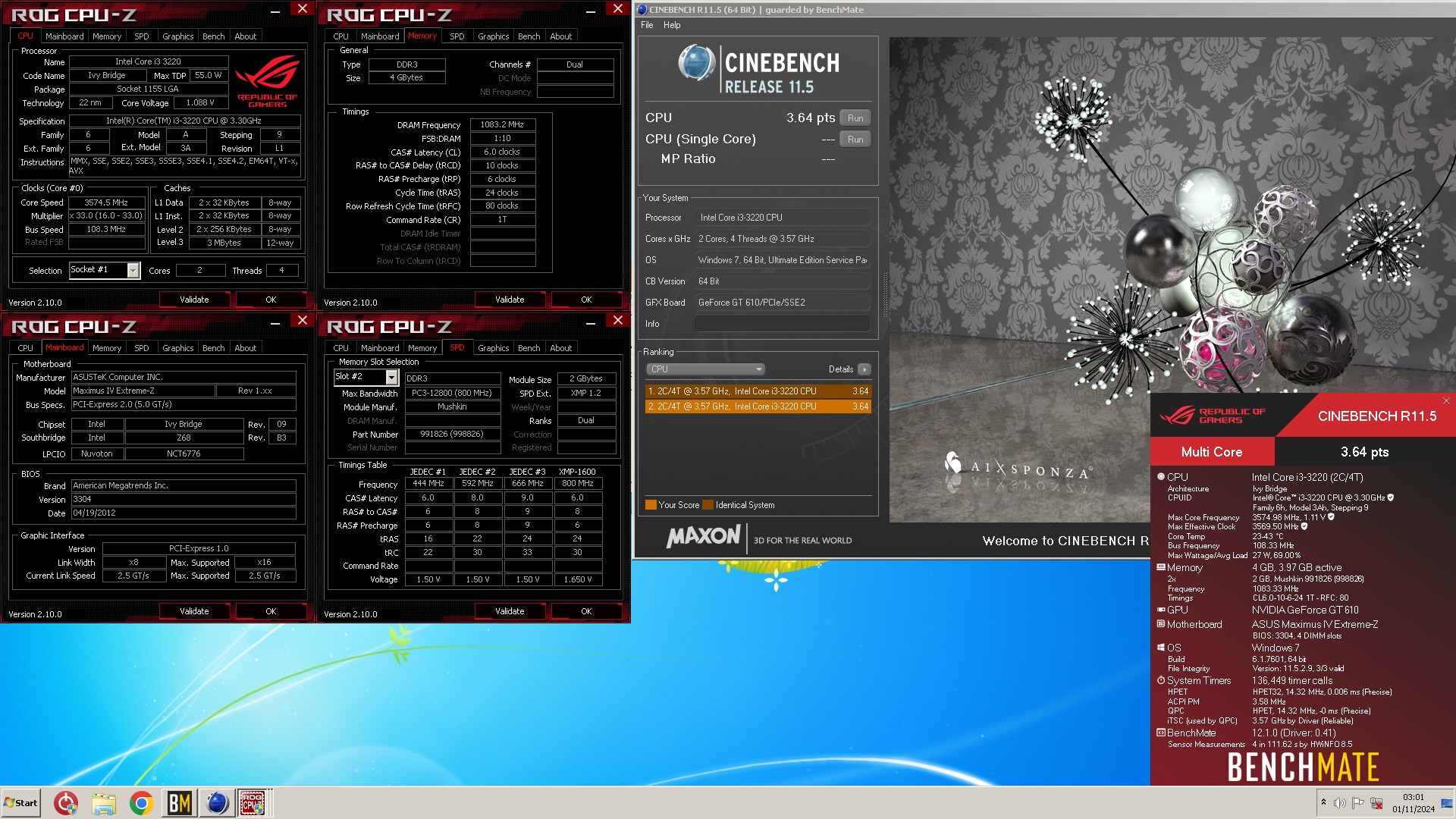Image resolution: width=1456 pixels, height=819 pixels.
Task: Click the BenchMate section icon near version 12.1.0
Action: (x=1161, y=733)
